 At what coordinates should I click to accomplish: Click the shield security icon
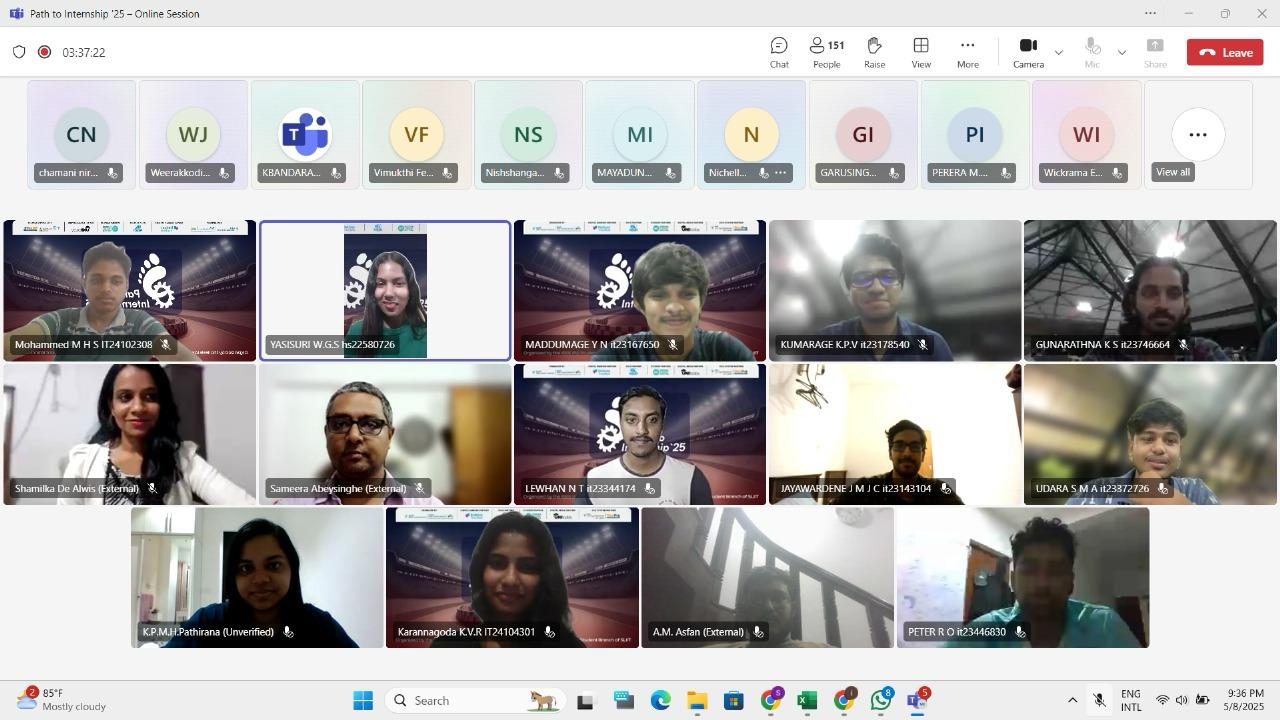coord(19,52)
